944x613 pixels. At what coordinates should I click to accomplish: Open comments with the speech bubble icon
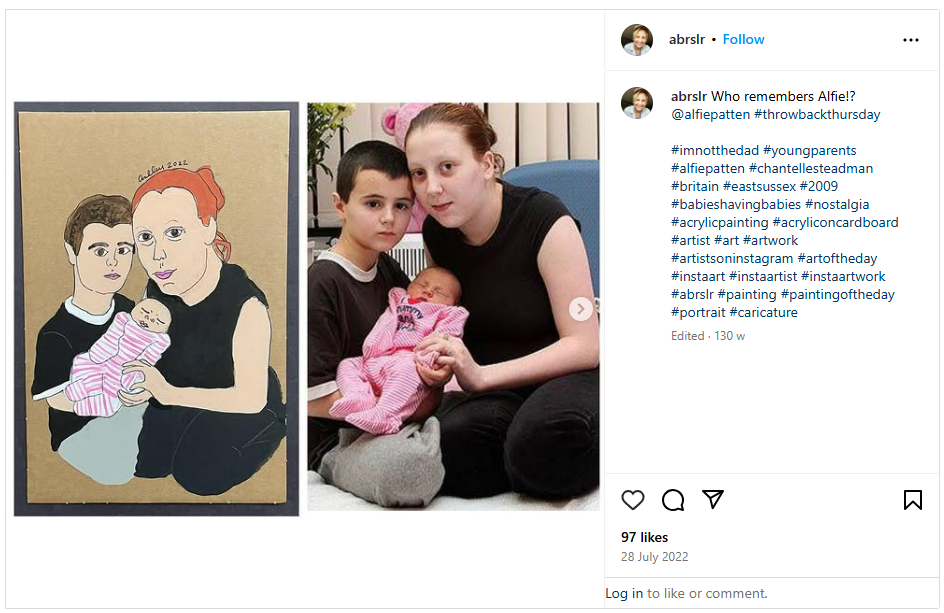(x=672, y=500)
